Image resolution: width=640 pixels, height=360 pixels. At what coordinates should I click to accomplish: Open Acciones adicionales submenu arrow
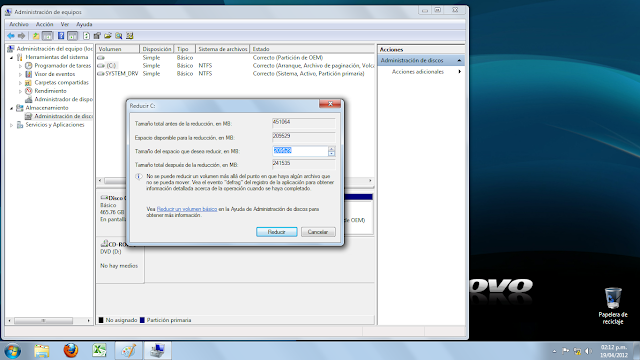(x=460, y=72)
